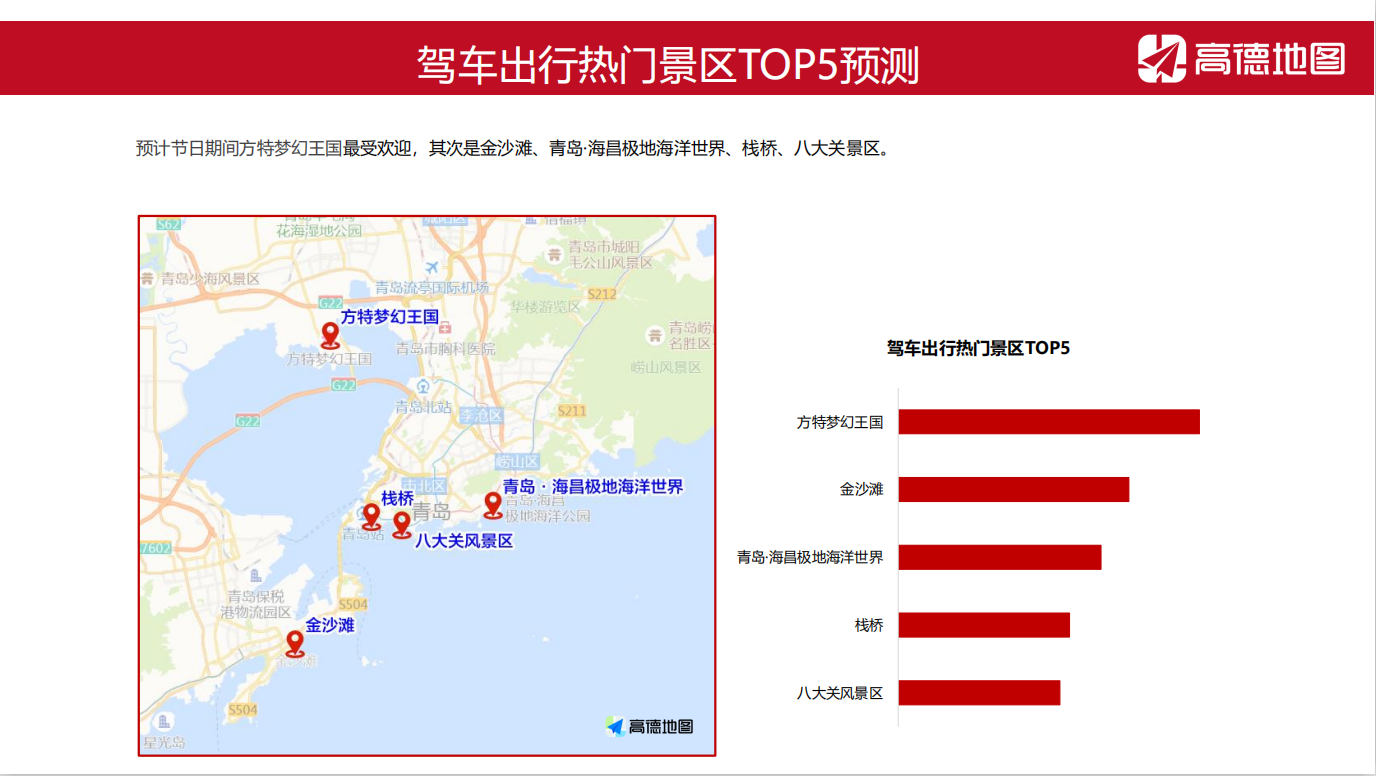The height and width of the screenshot is (776, 1376).
Task: Click the 八大关风景区 map pin
Action: pos(402,525)
